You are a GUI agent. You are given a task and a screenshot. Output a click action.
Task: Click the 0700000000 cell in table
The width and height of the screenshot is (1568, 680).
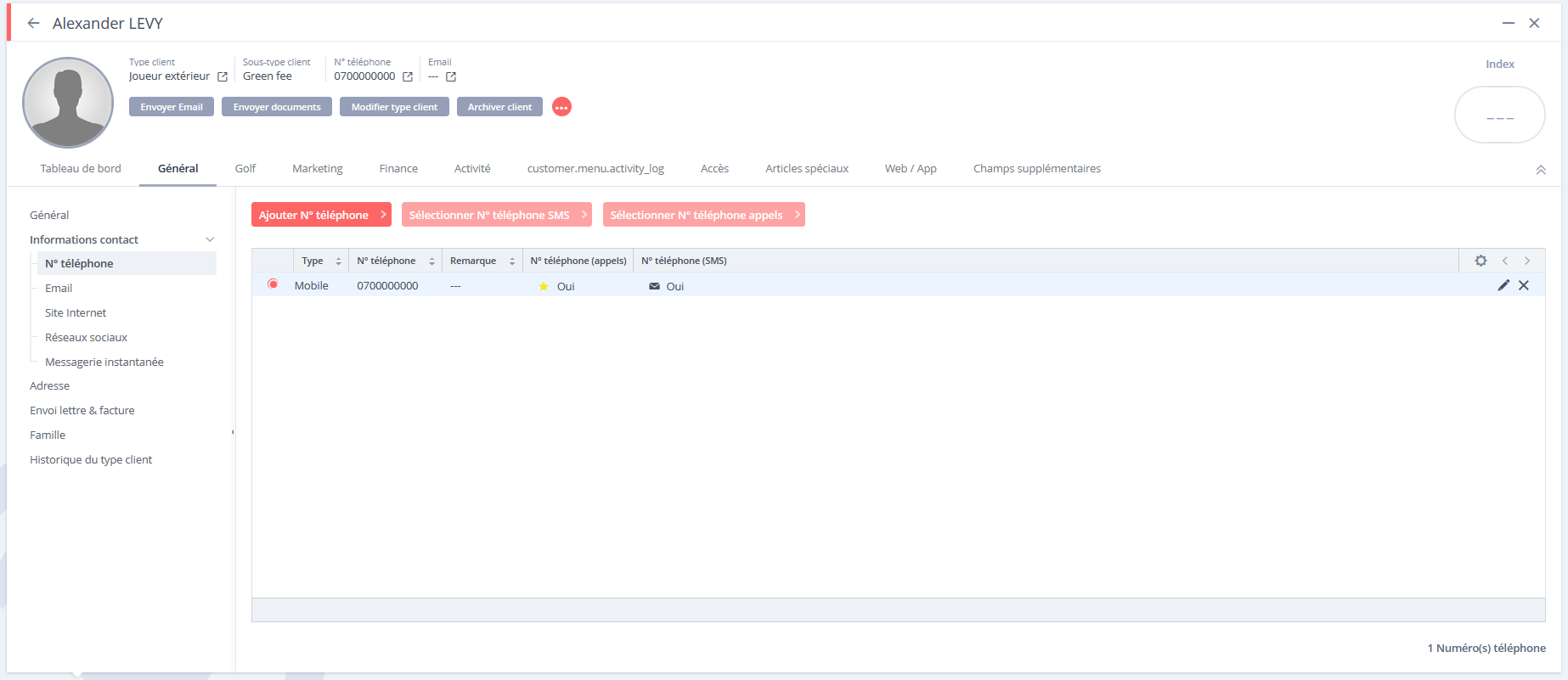coord(387,286)
